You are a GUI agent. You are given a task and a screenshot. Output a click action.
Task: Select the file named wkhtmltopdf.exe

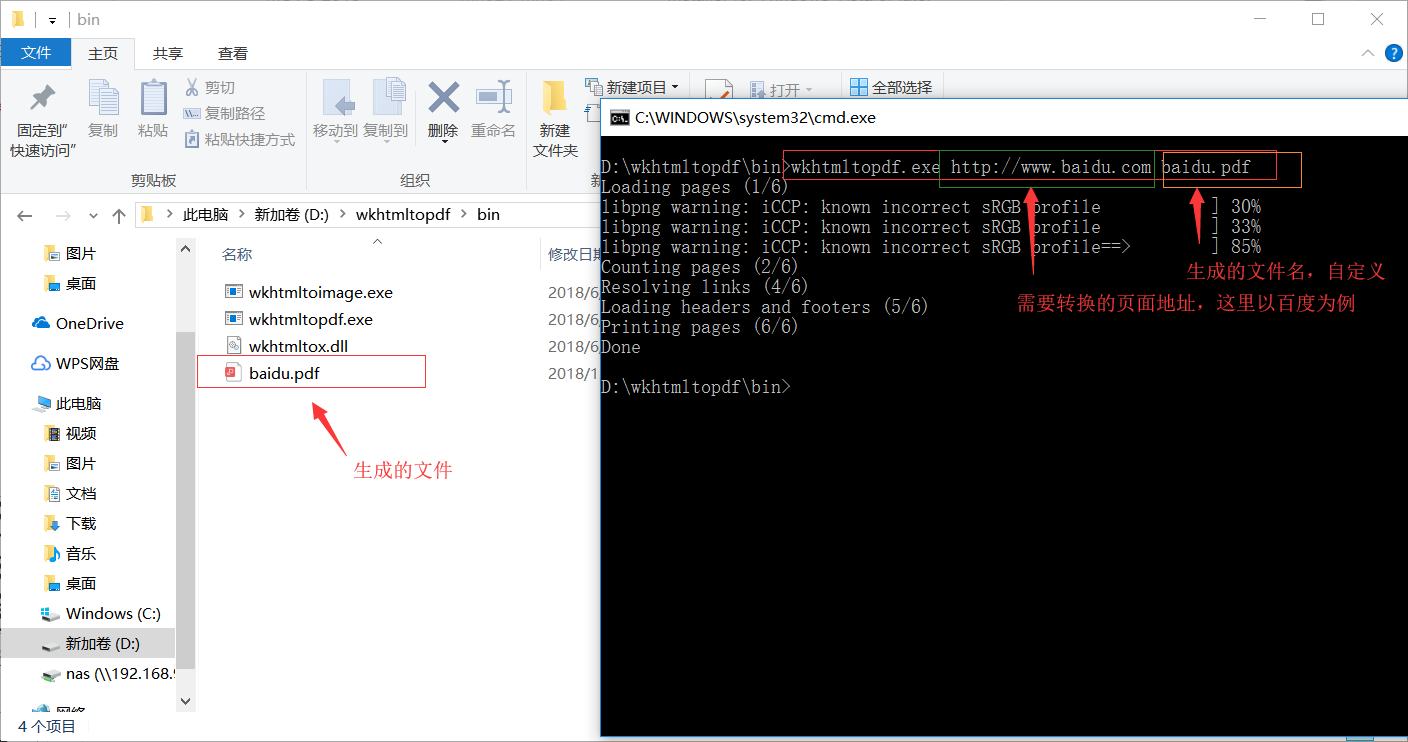(311, 320)
